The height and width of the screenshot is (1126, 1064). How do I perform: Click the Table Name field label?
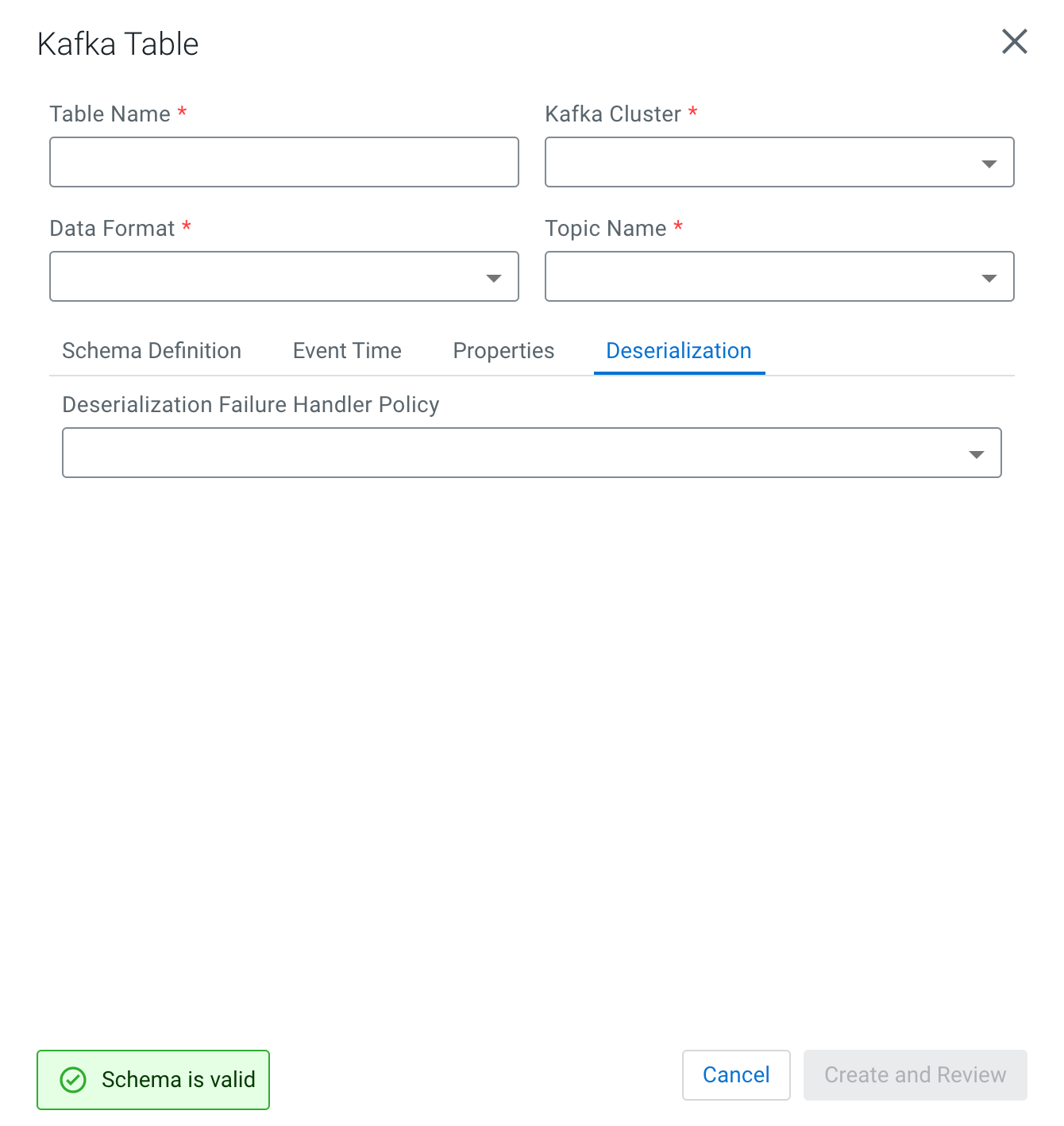coord(110,114)
